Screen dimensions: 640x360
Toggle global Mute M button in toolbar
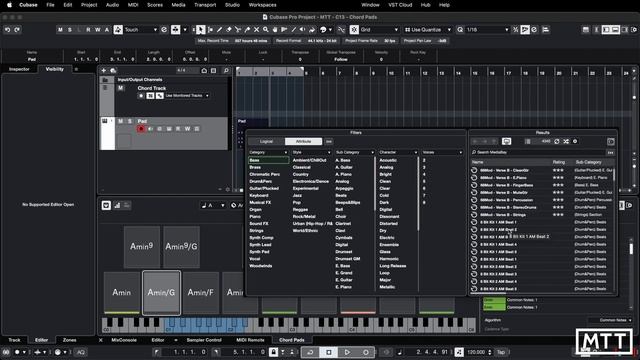point(60,30)
